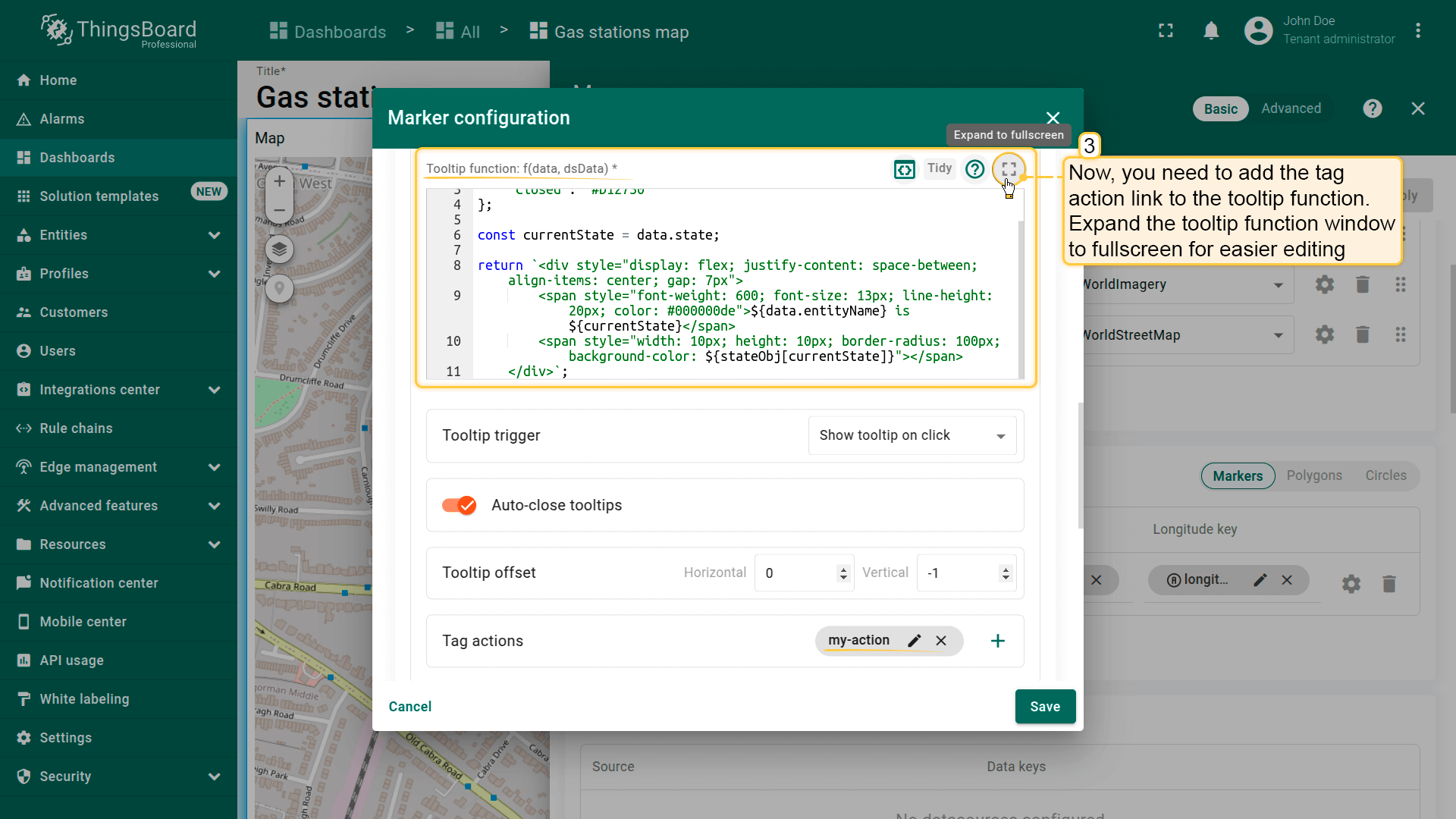This screenshot has height=819, width=1456.
Task: Switch to Advanced mode
Action: [x=1291, y=108]
